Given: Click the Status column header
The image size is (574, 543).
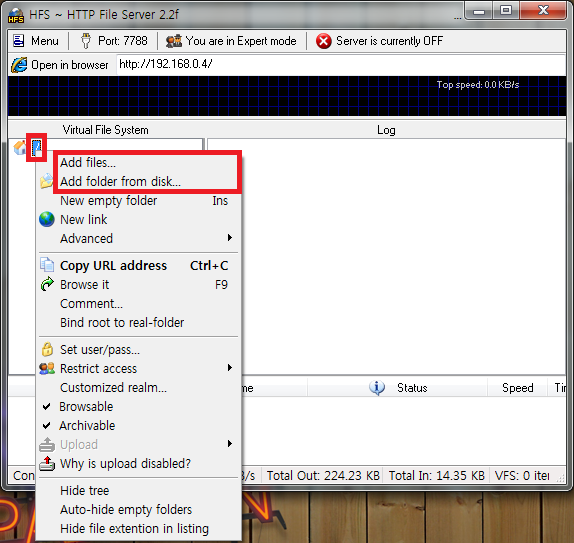Looking at the screenshot, I should pos(398,387).
